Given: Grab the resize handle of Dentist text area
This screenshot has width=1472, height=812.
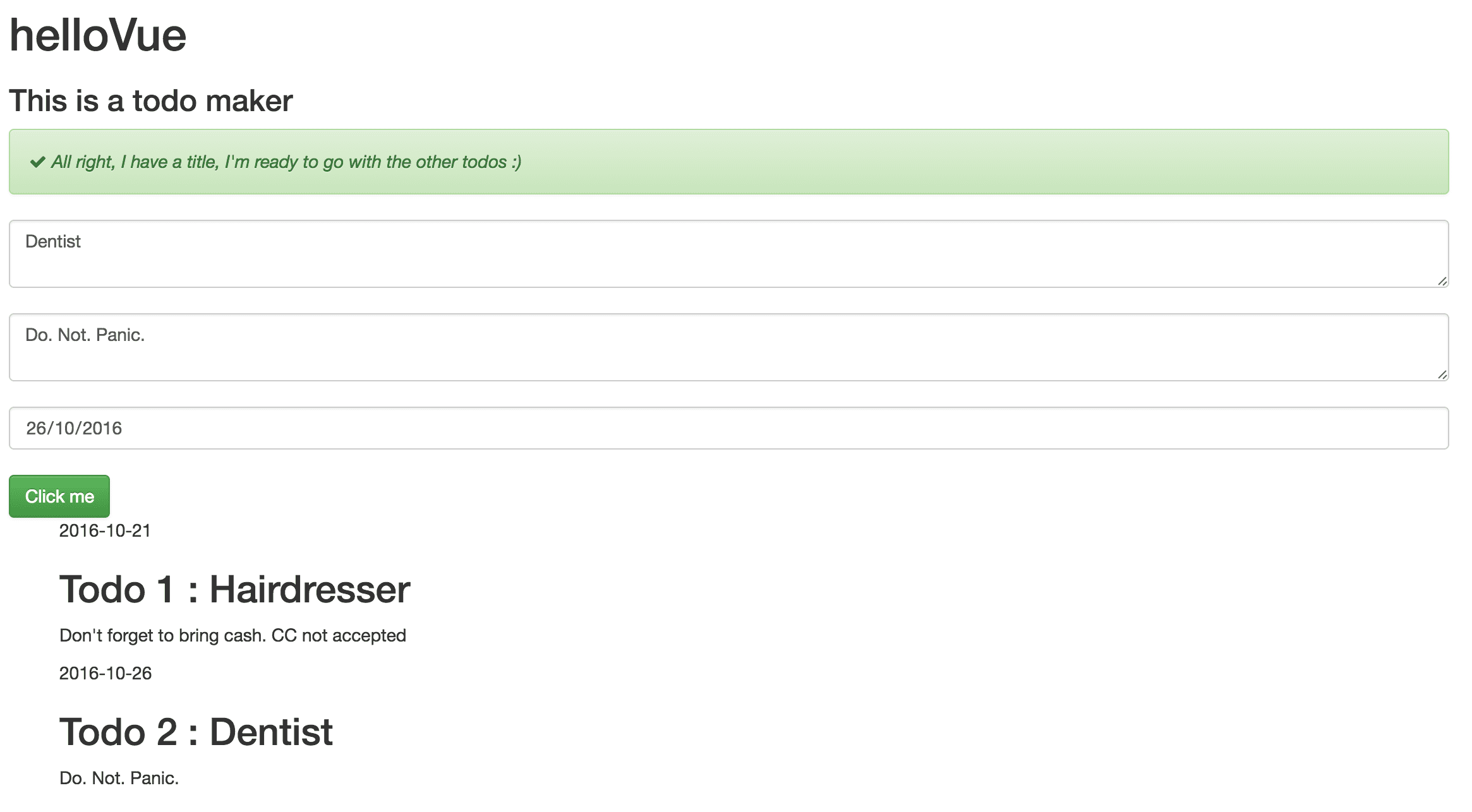Looking at the screenshot, I should tap(1442, 281).
